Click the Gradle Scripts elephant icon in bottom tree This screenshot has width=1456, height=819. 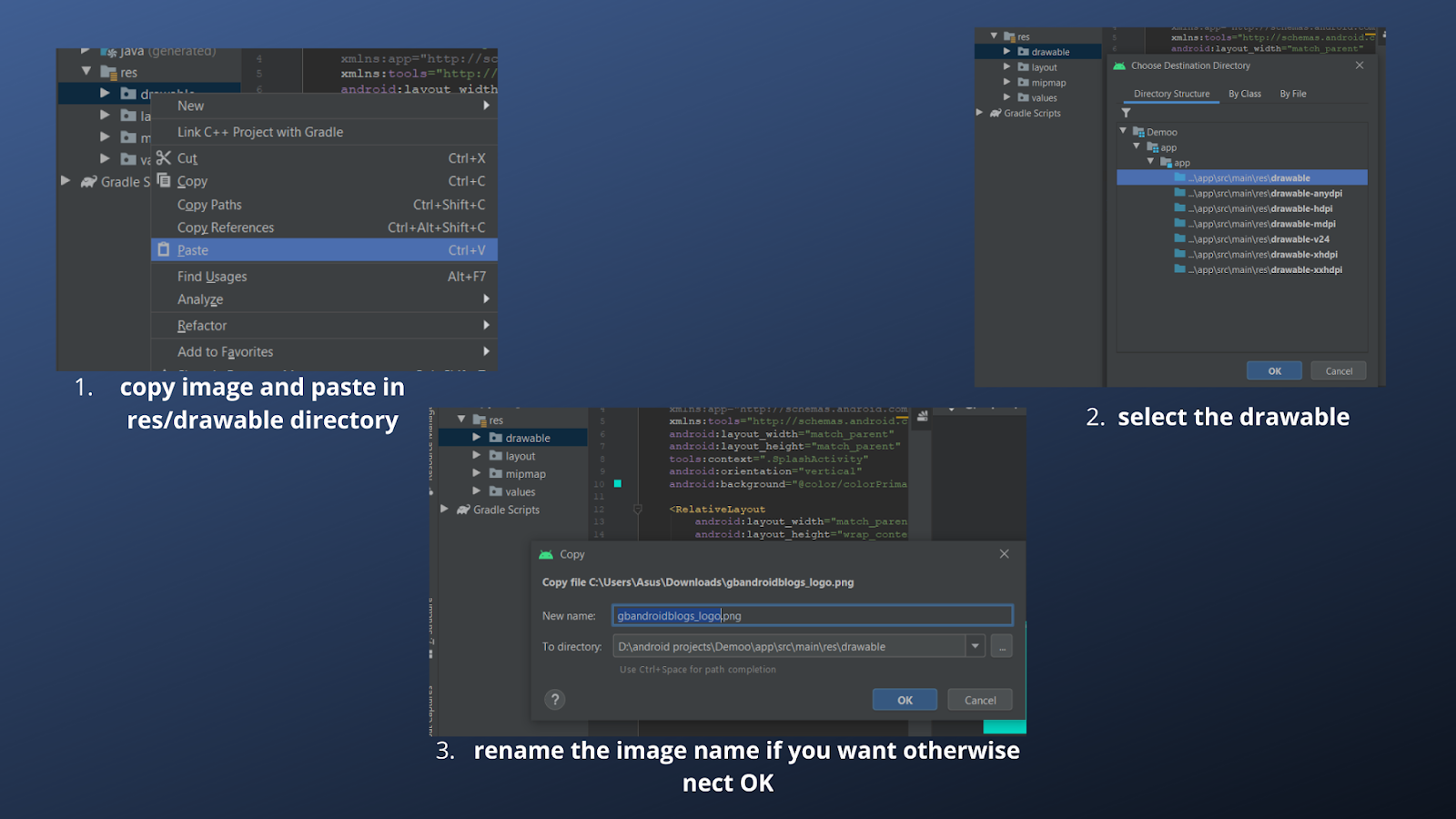[x=463, y=510]
